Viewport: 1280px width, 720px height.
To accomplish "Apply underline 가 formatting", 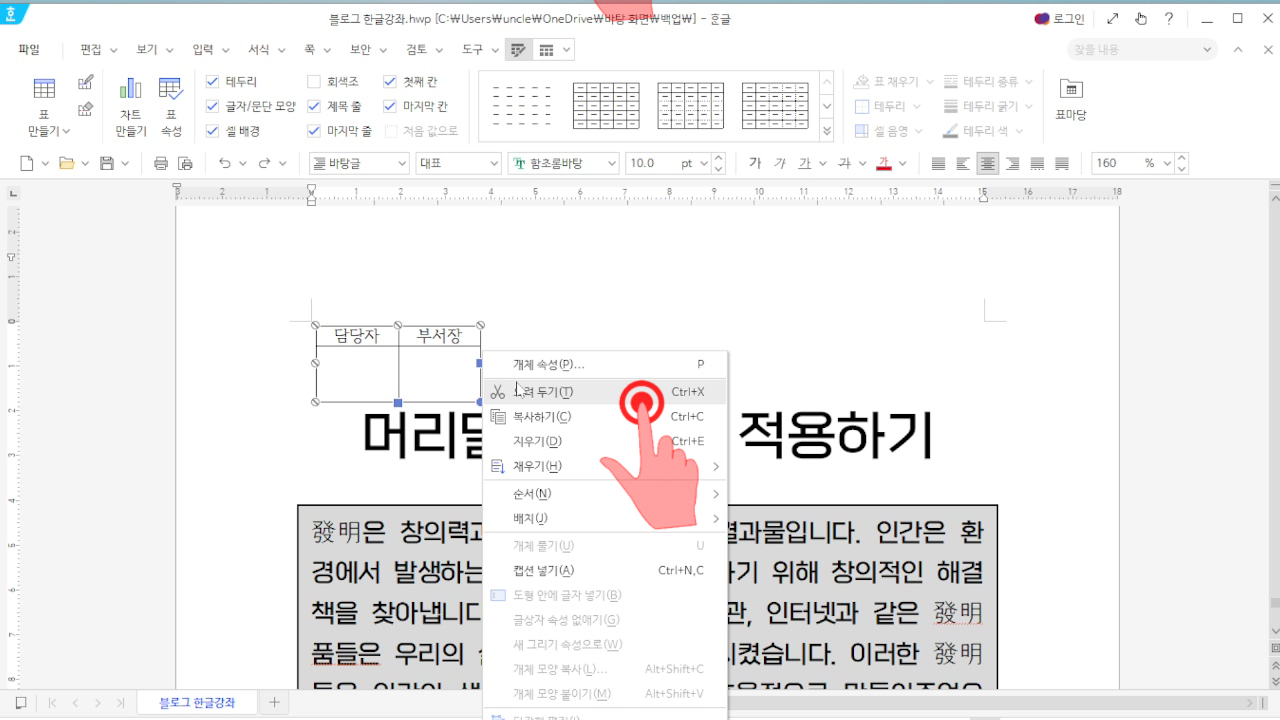I will tap(805, 163).
